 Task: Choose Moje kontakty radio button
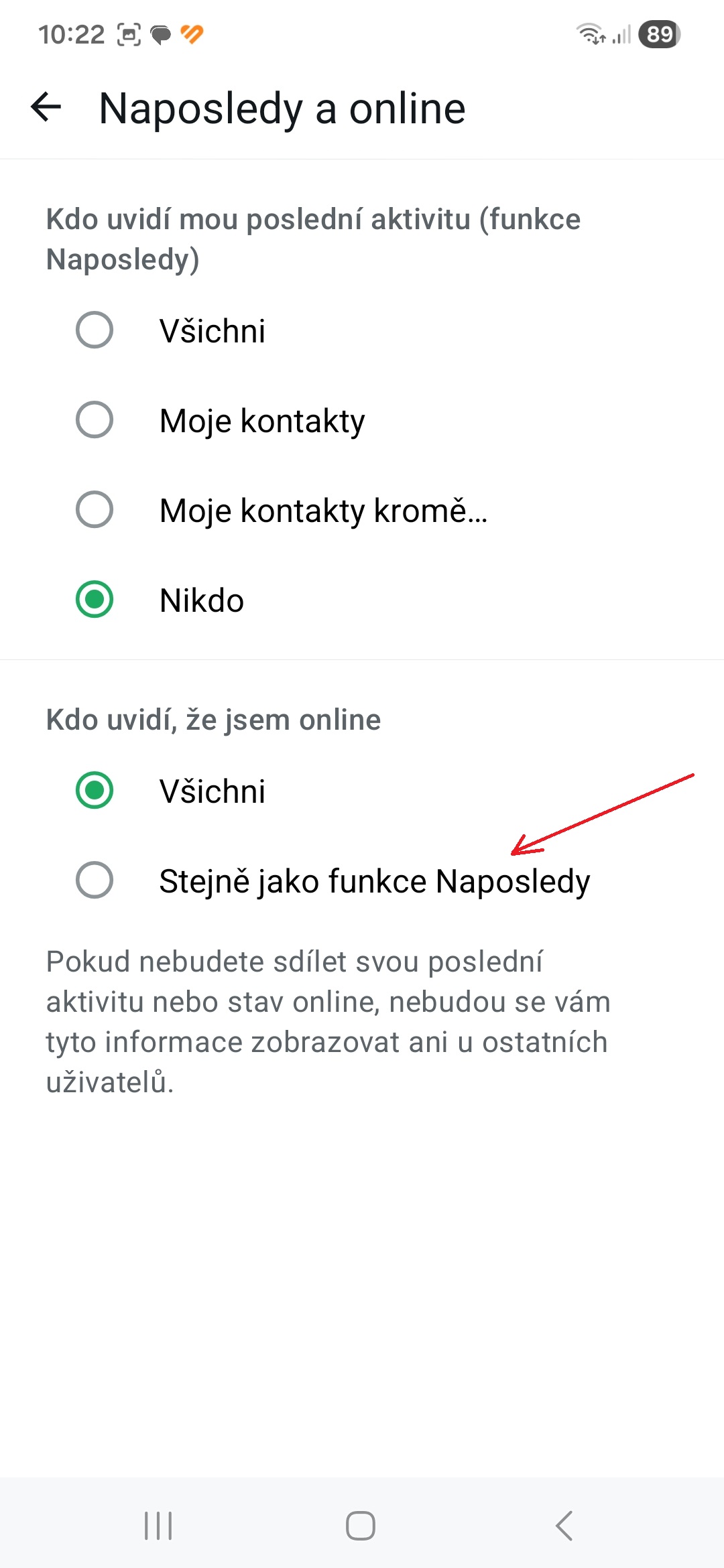[95, 420]
